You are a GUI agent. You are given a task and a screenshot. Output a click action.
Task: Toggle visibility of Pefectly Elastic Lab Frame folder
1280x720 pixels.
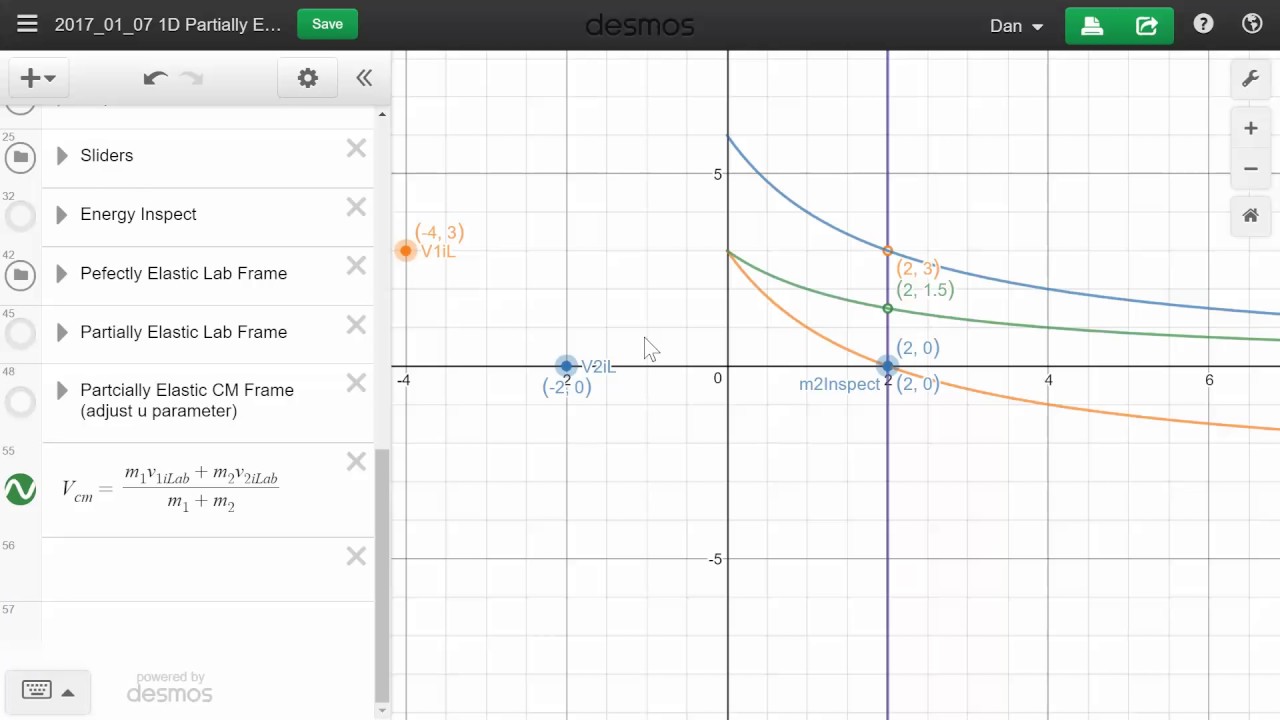[20, 275]
